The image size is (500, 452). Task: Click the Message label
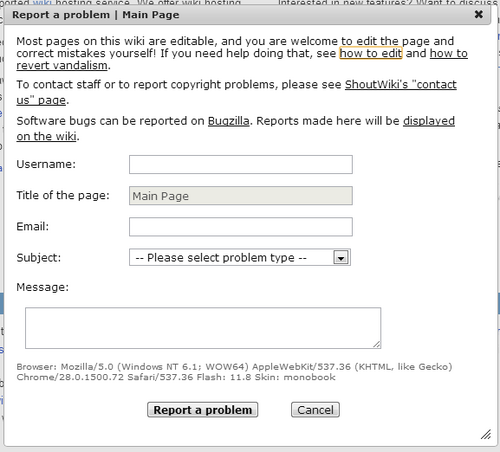tap(43, 287)
